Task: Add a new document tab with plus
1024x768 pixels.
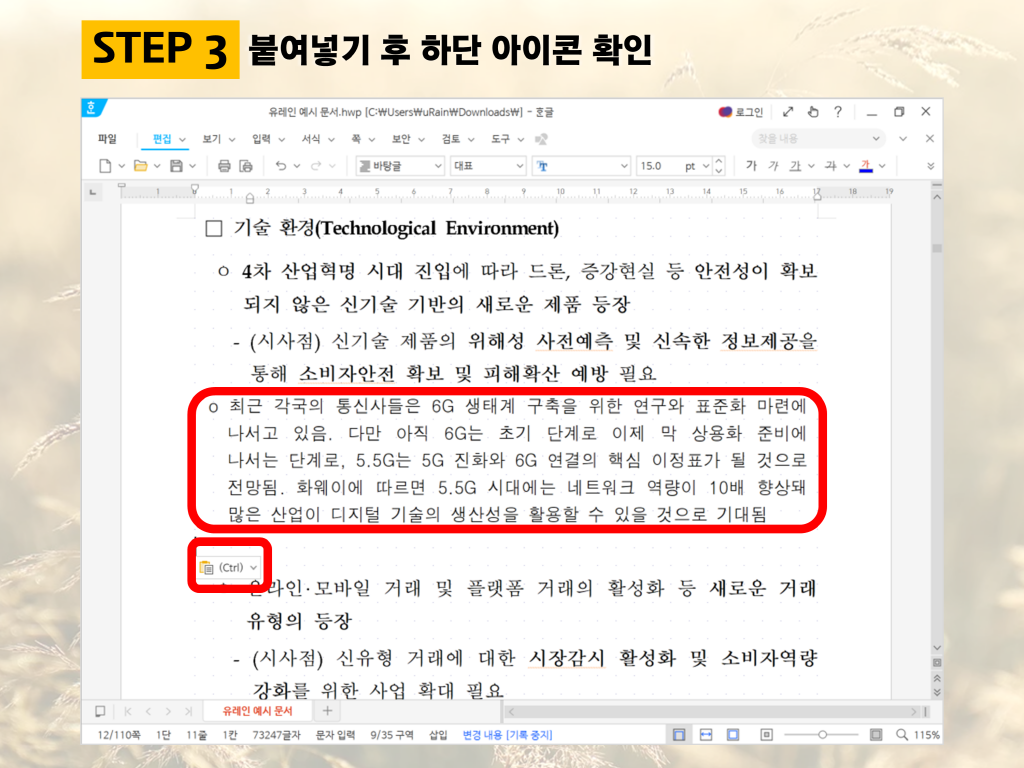Action: (327, 711)
